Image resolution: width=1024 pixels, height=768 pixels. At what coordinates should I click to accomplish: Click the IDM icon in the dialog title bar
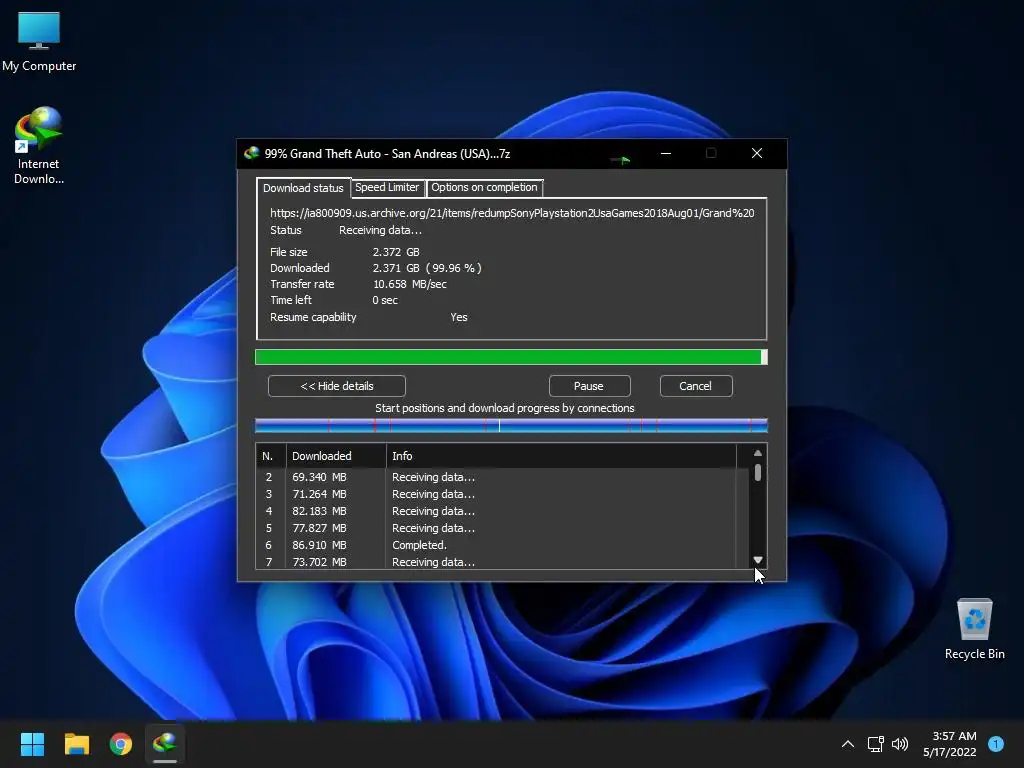251,153
